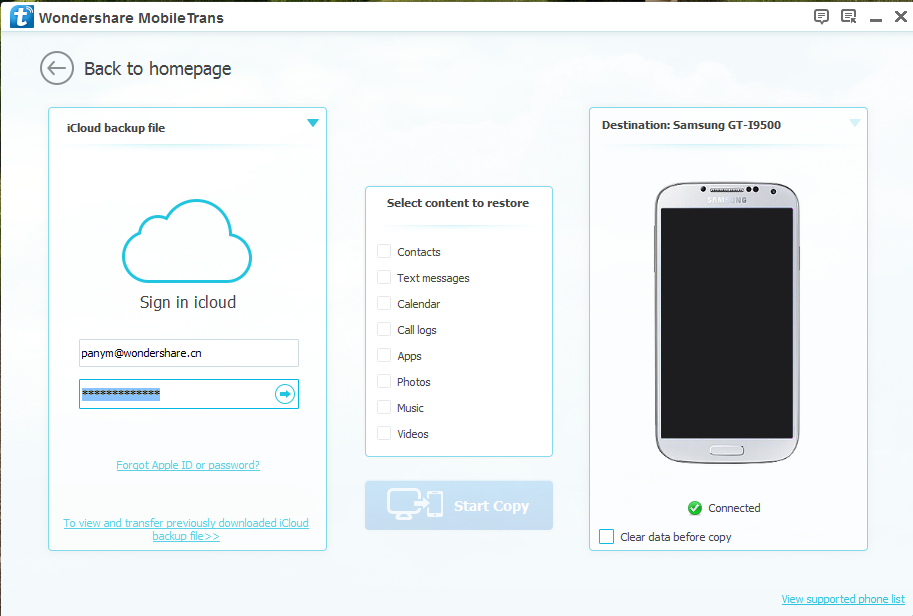Click the Wondershare MobileTrans logo icon
The width and height of the screenshot is (913, 616).
(22, 16)
